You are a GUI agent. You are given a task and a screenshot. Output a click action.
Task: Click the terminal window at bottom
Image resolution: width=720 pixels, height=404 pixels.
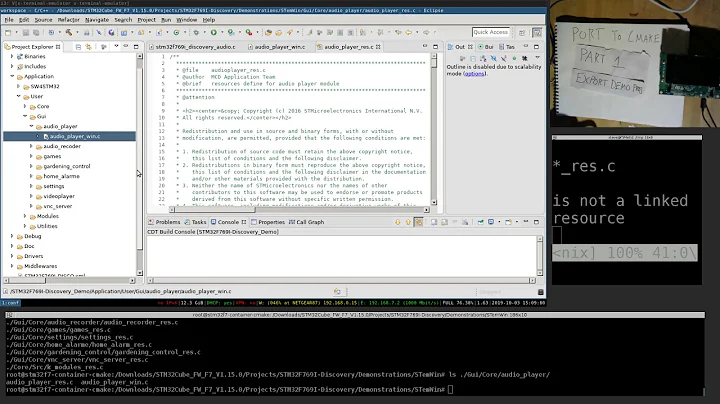(355, 354)
